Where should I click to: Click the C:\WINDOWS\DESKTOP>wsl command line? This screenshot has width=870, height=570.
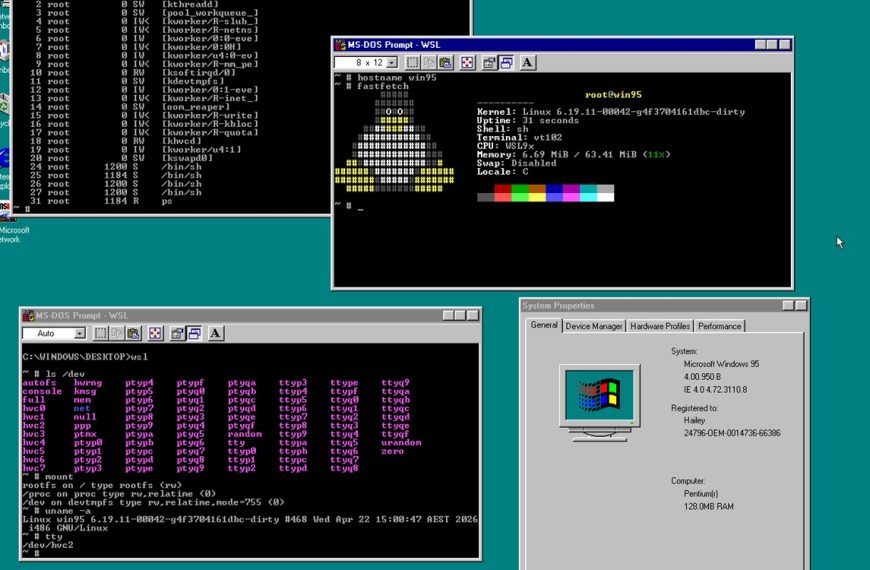pos(85,357)
